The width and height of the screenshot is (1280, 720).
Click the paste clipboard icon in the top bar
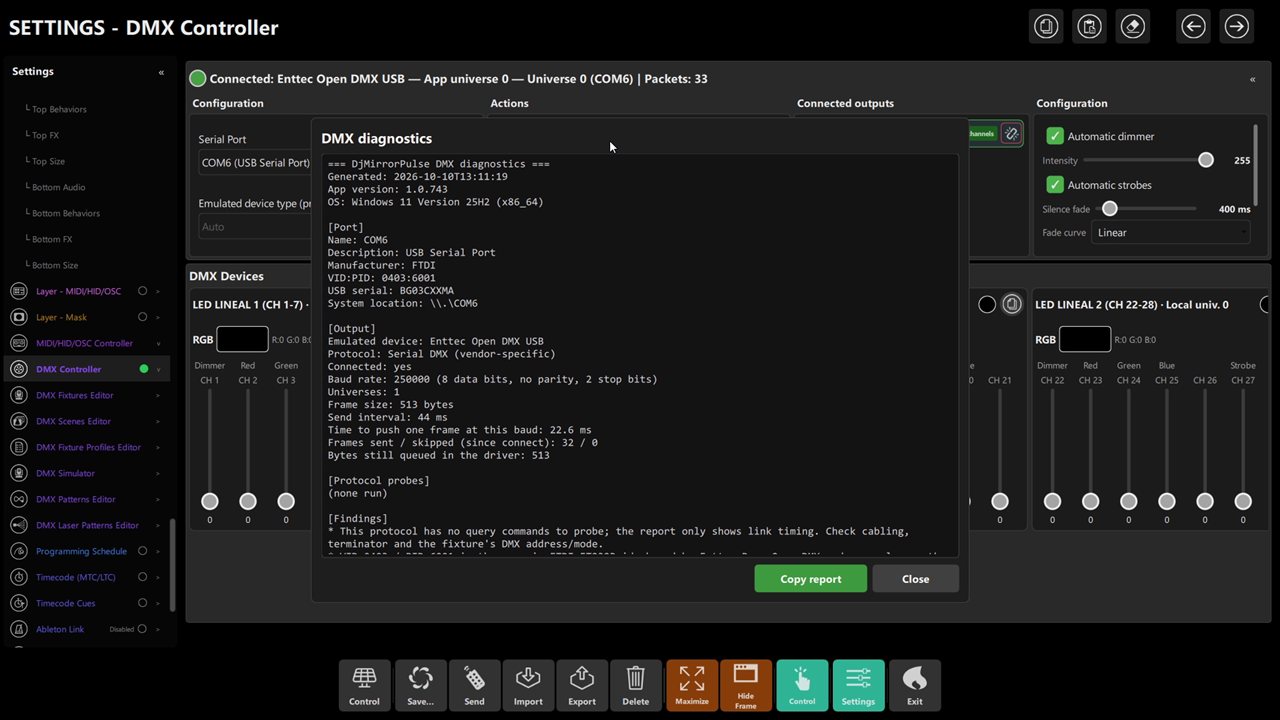1089,26
